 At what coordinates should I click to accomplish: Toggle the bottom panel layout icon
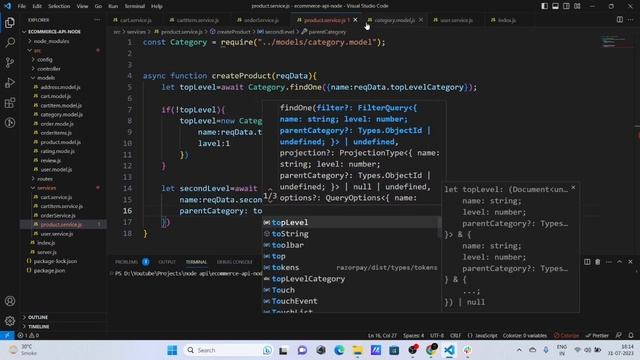[556, 6]
